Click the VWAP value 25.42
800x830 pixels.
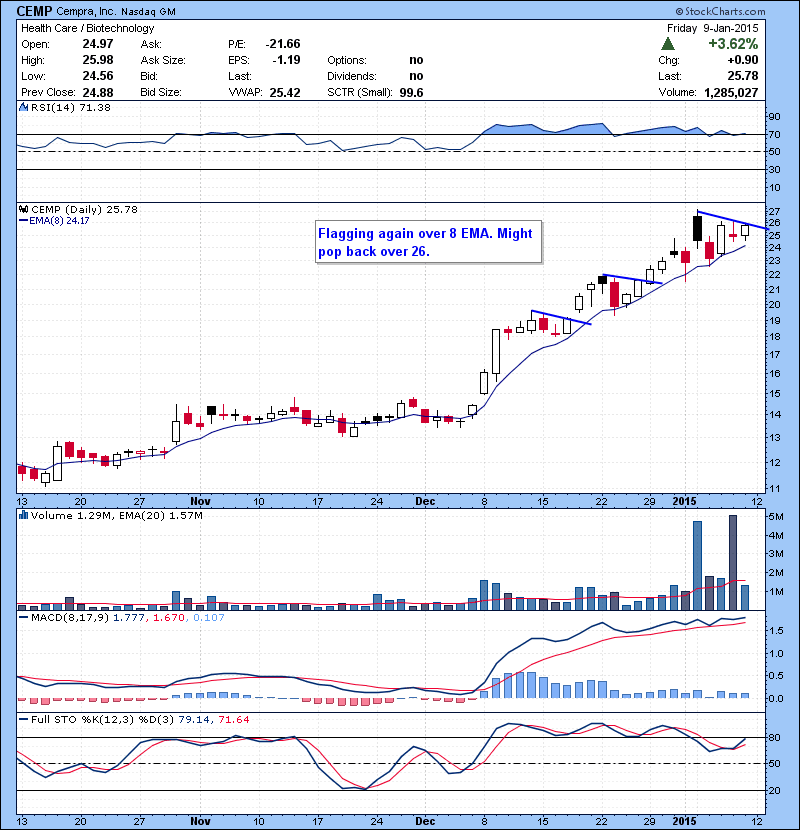pyautogui.click(x=285, y=93)
